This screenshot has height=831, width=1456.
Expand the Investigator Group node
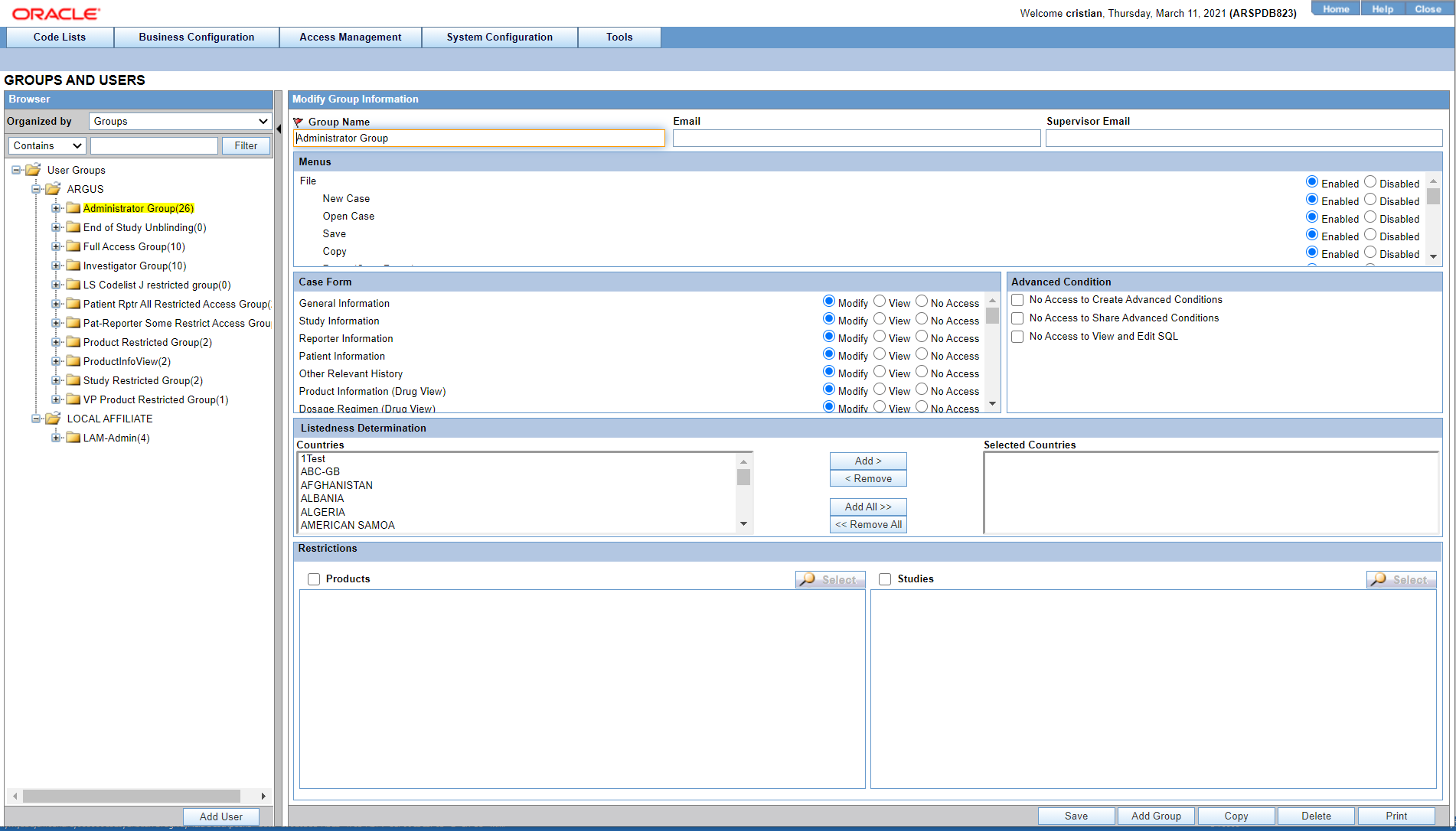click(56, 266)
